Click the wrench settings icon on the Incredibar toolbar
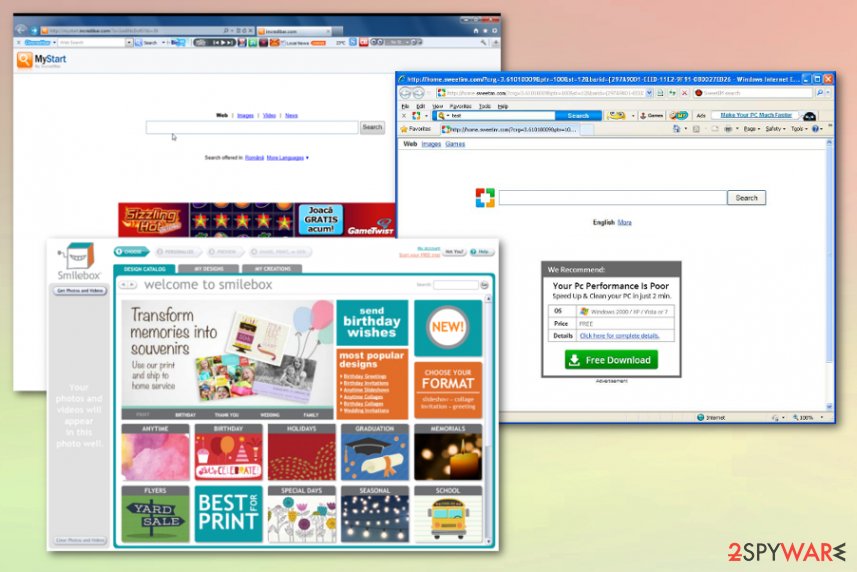 [483, 42]
